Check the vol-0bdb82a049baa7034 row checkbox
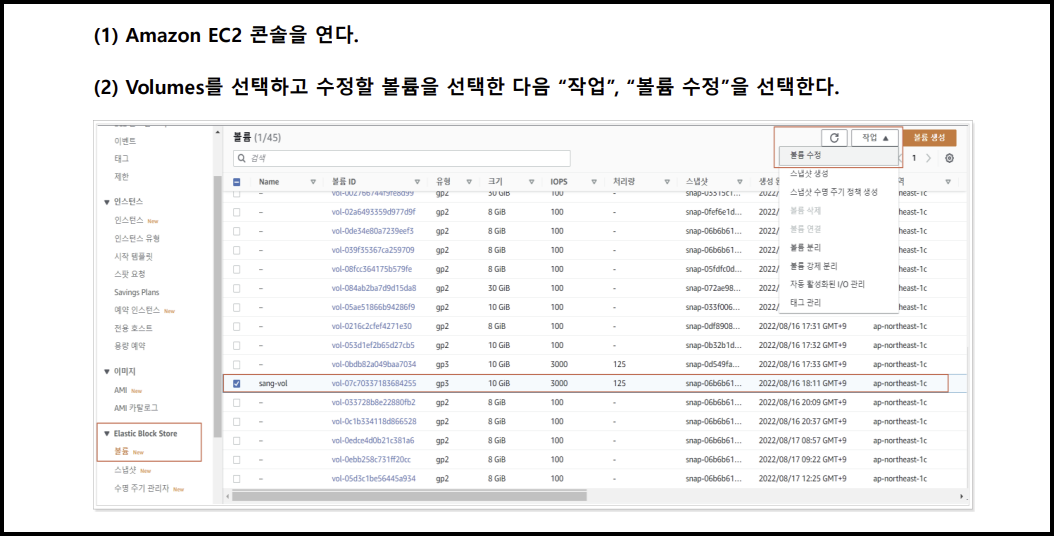This screenshot has width=1054, height=536. coord(237,364)
